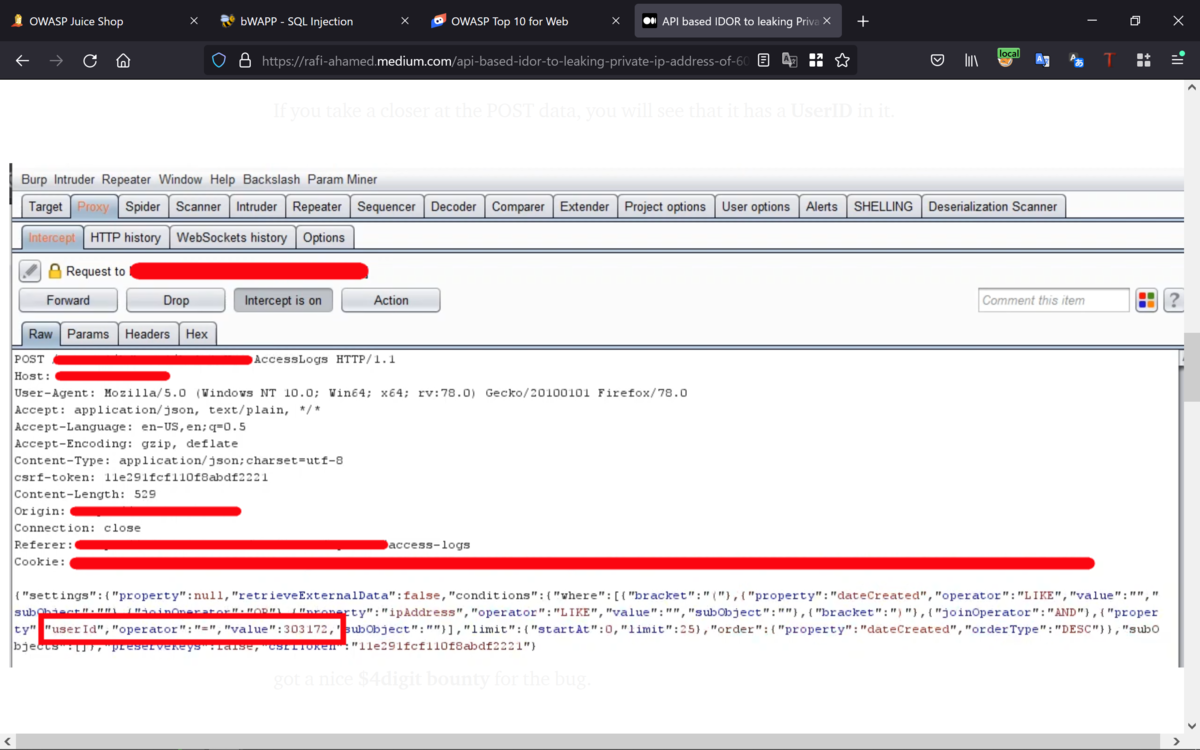Click the Drop button

(x=176, y=300)
